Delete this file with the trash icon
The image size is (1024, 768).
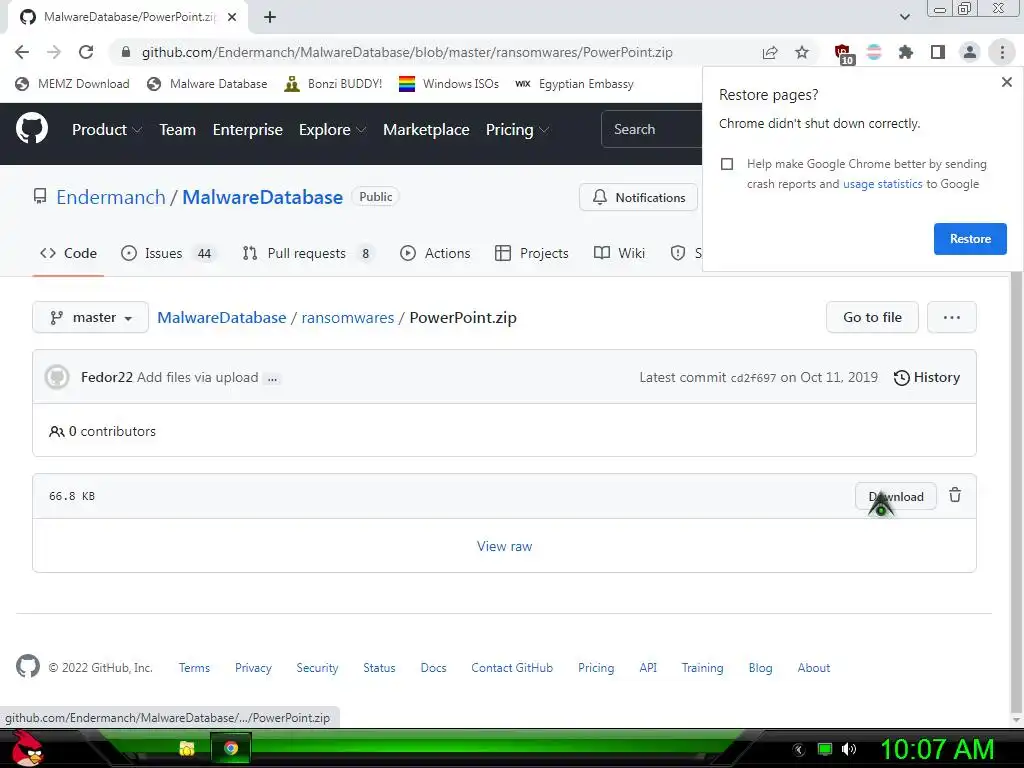(x=955, y=495)
